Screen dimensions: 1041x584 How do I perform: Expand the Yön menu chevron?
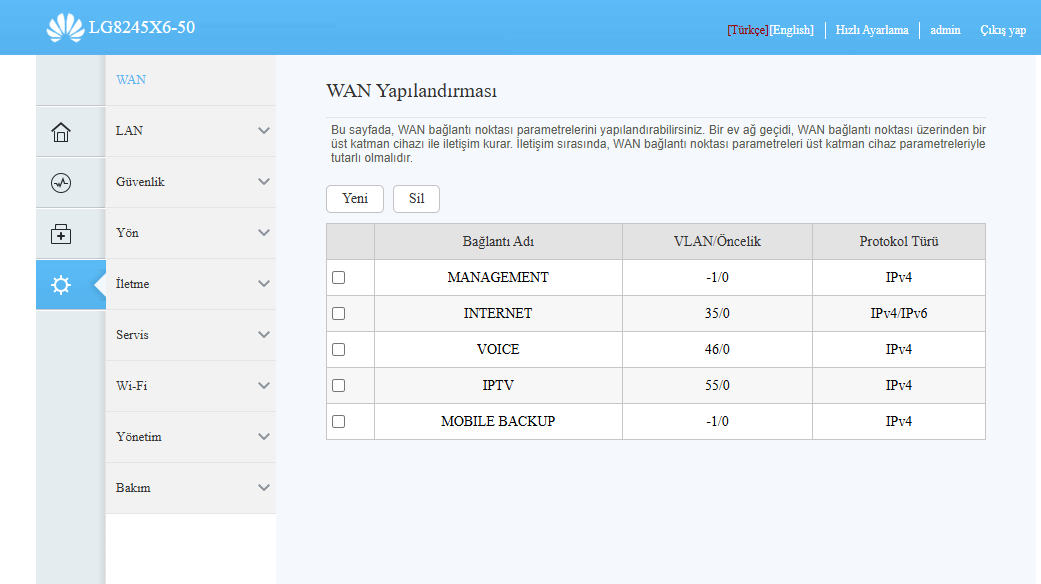point(264,233)
